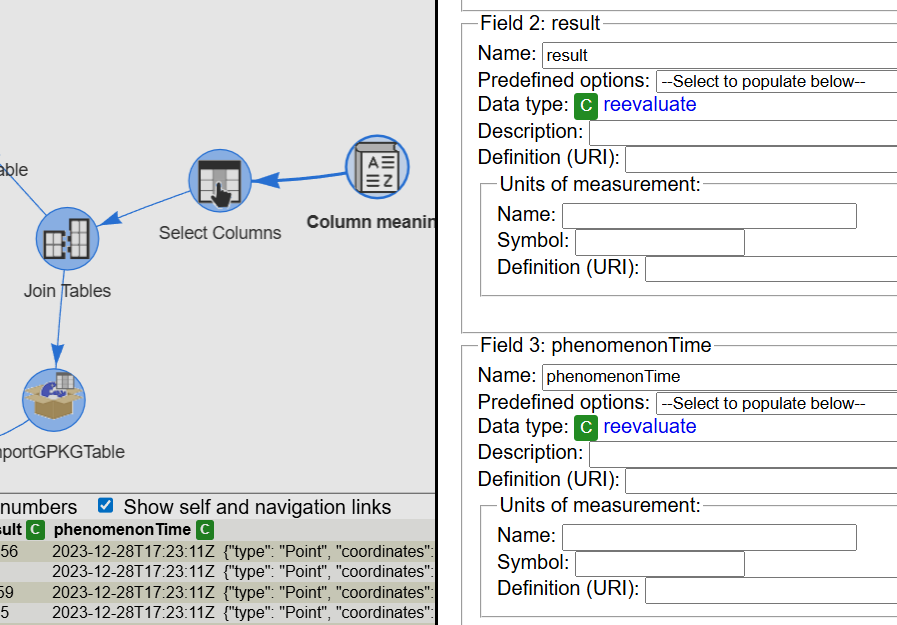Click Definition (URI) input under Field 3 Description
Screen dimensions: 897x625
pos(760,480)
